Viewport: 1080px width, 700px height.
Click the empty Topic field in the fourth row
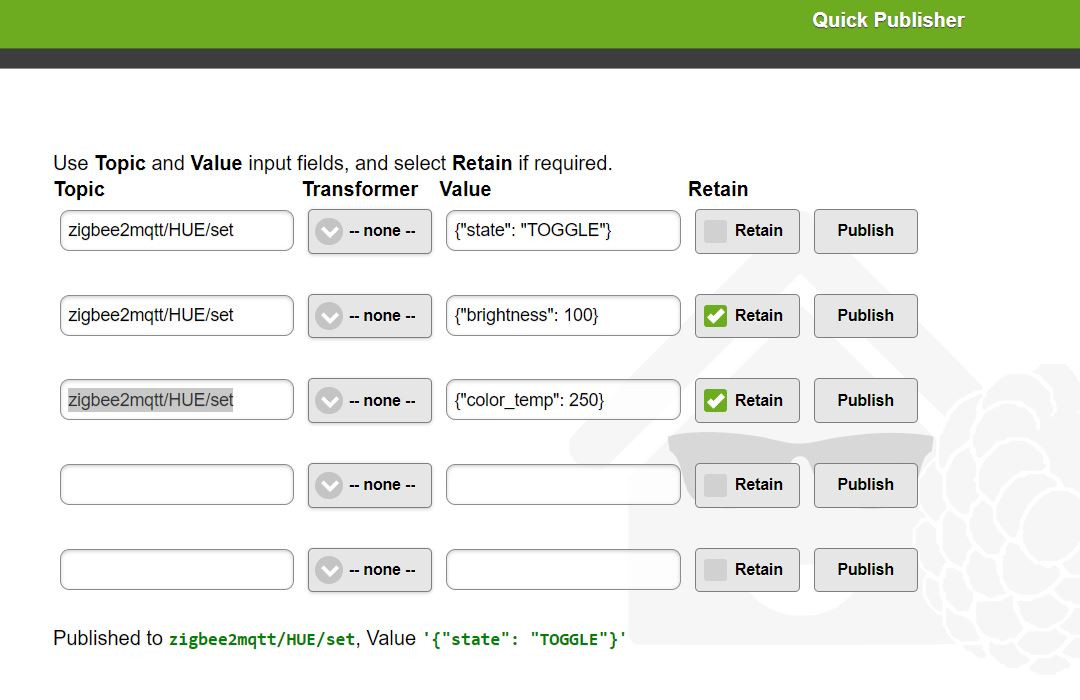(x=176, y=485)
